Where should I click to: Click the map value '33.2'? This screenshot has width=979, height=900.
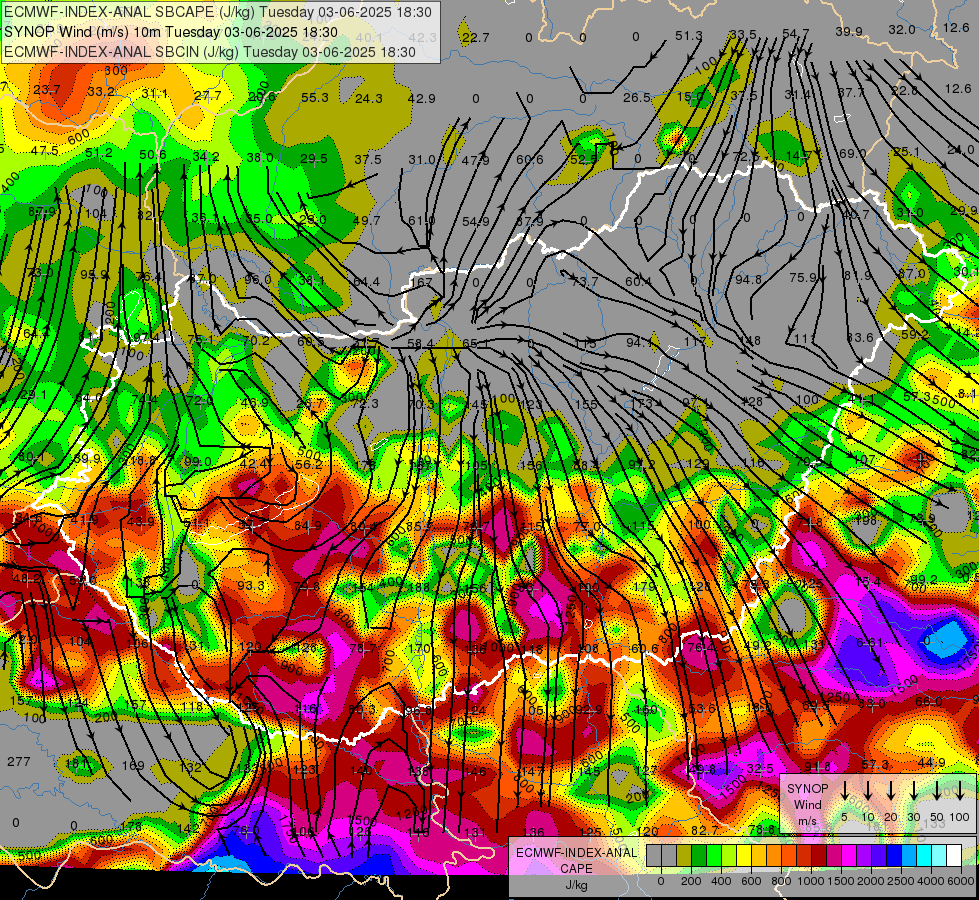pos(101,92)
